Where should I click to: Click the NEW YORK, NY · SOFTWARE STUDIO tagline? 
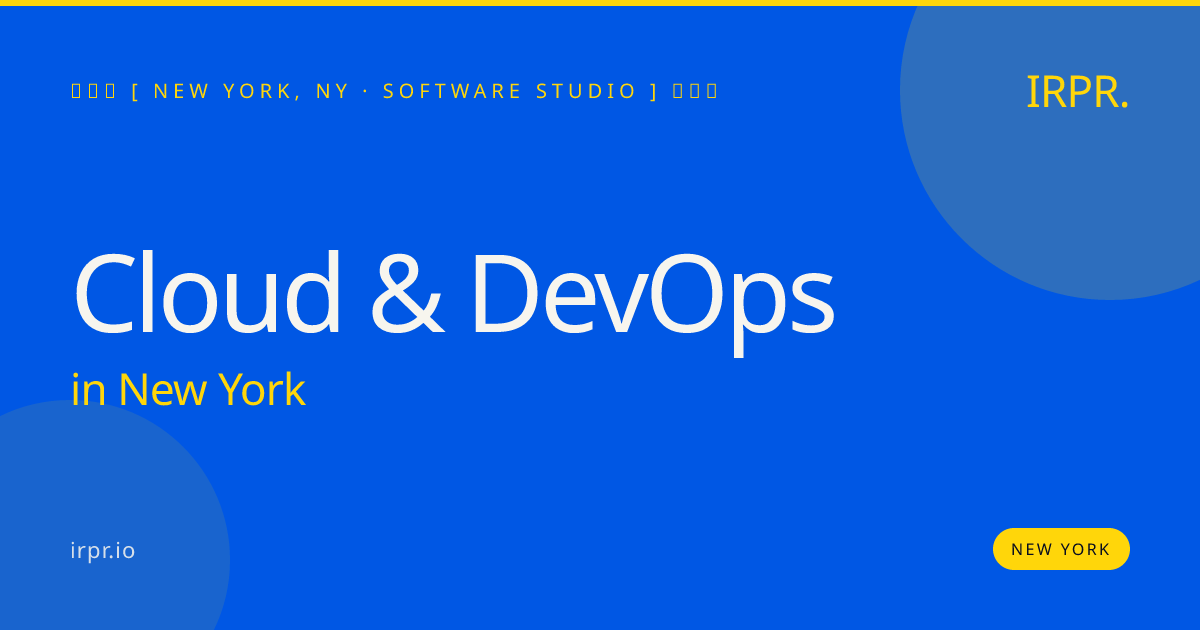click(x=395, y=91)
